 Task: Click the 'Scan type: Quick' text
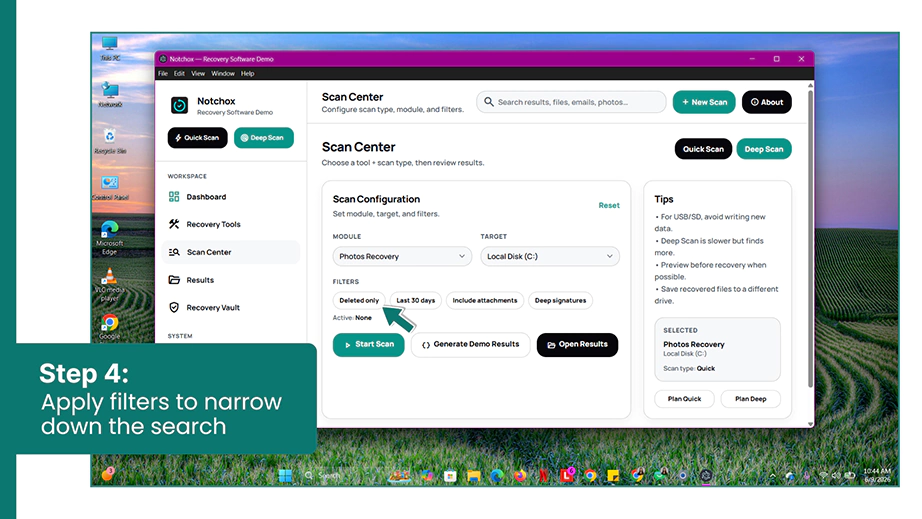click(x=689, y=369)
